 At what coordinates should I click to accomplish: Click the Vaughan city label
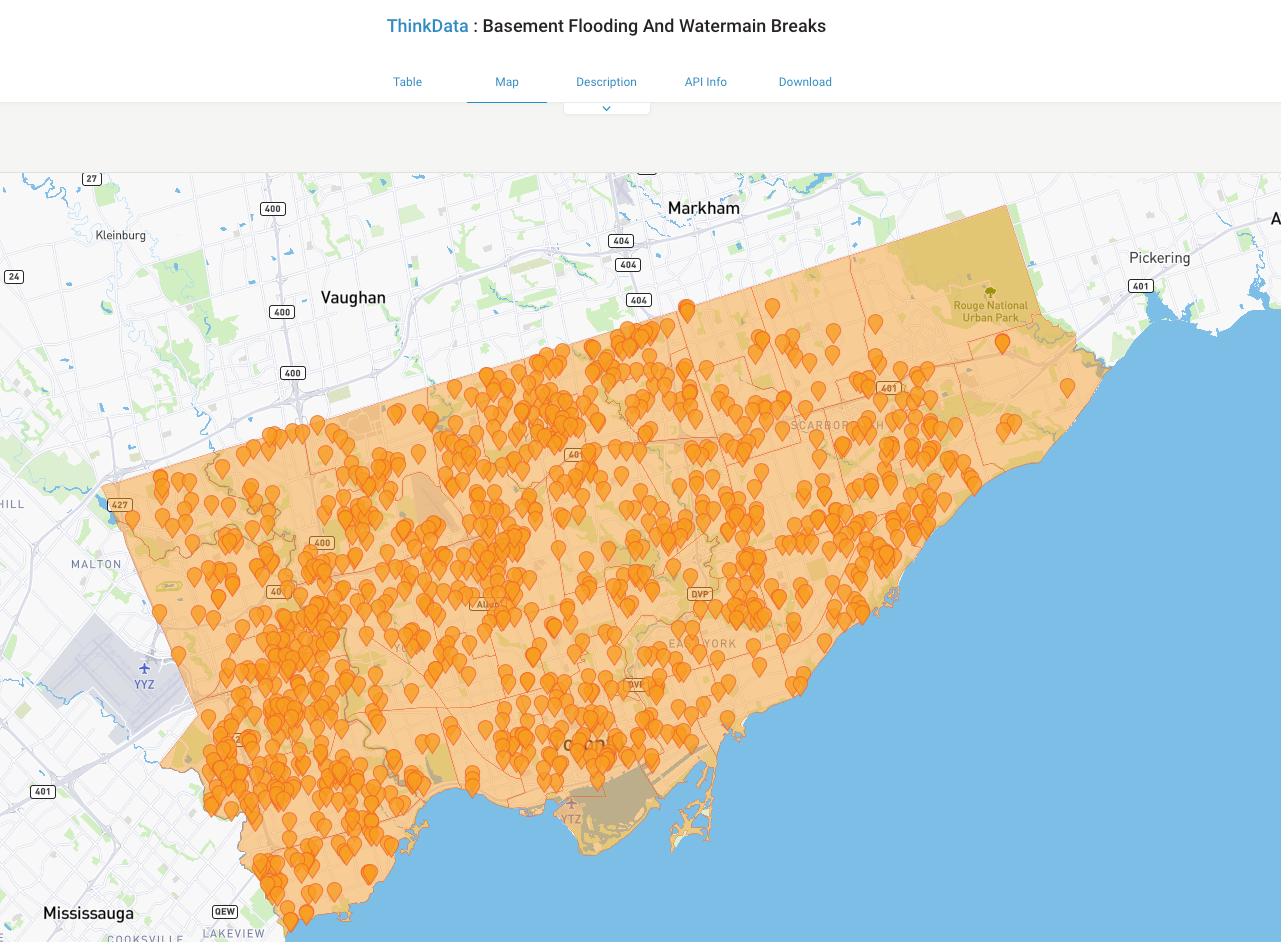[353, 297]
